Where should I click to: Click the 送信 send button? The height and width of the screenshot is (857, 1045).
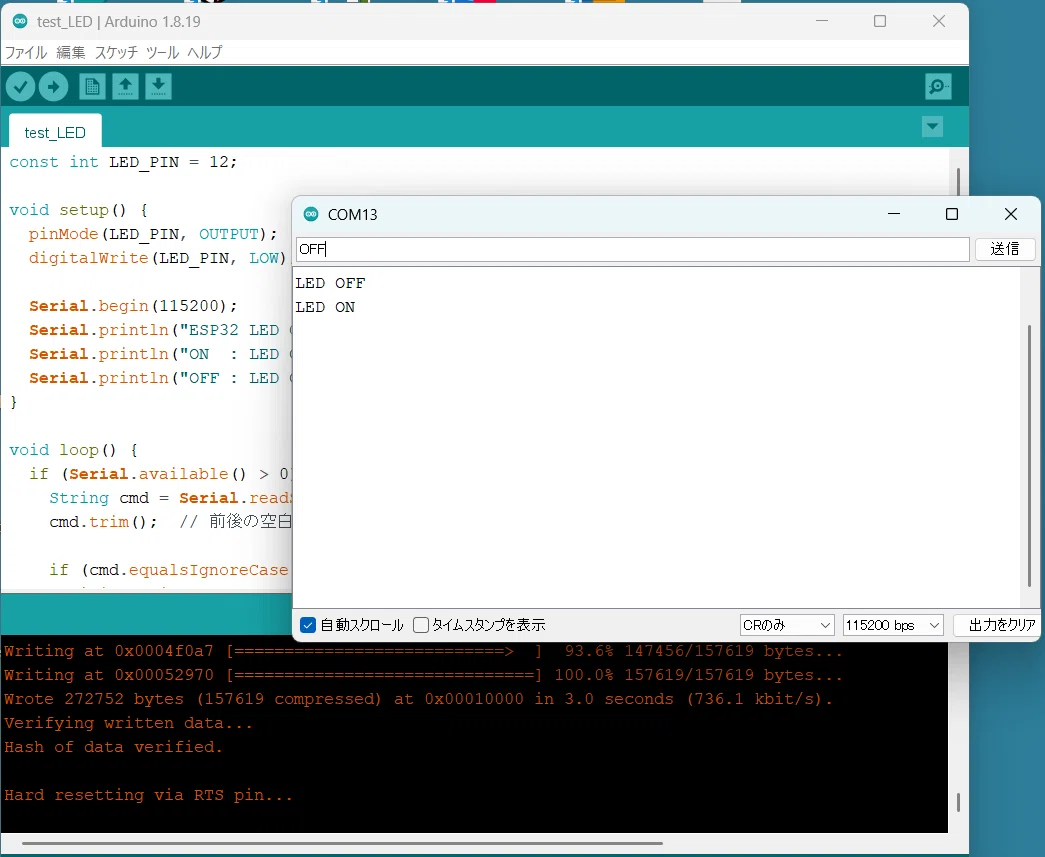[x=1005, y=249]
